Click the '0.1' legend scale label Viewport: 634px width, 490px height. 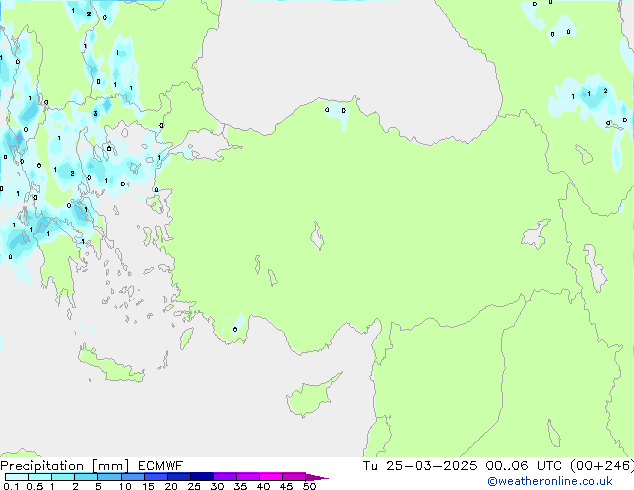tap(11, 486)
